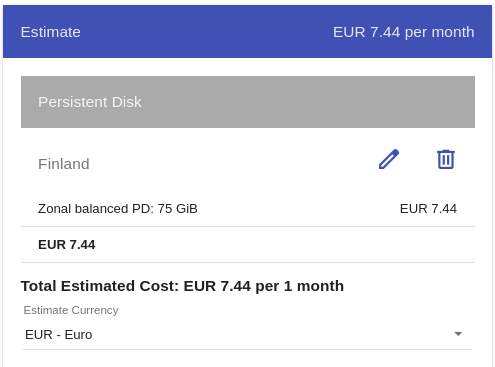Click the Estimate Currency label
Image resolution: width=495 pixels, height=367 pixels.
[71, 310]
